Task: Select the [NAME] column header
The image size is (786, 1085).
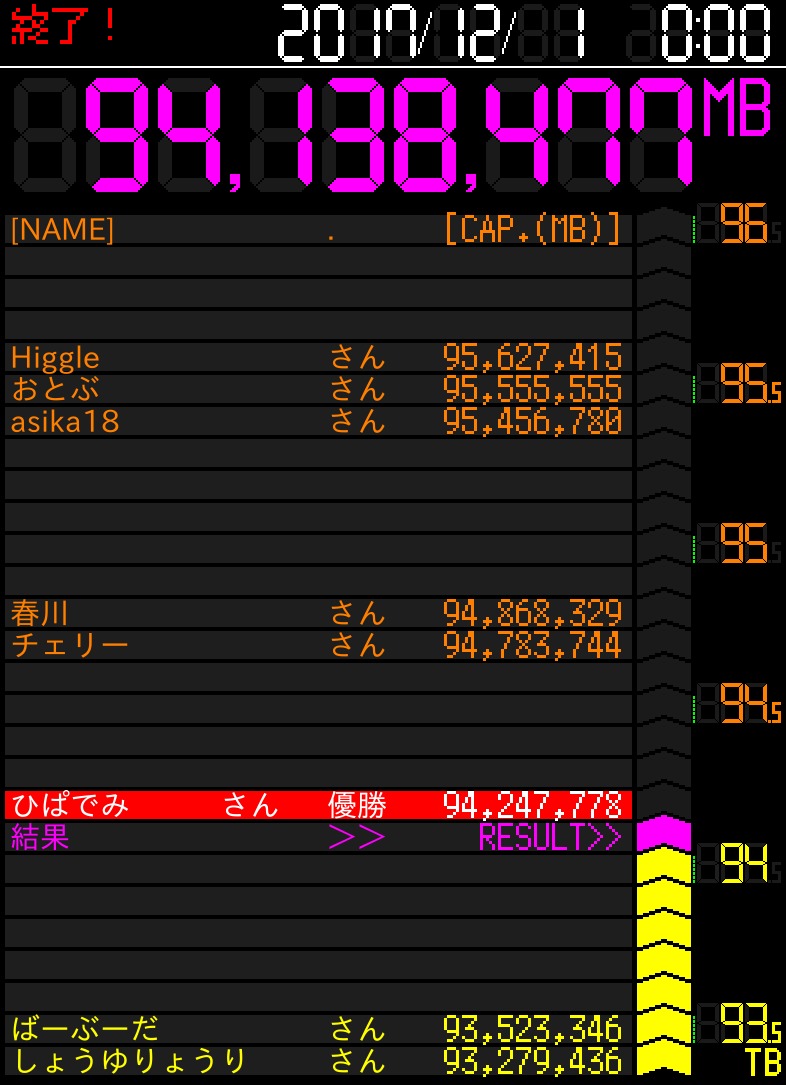Action: tap(62, 231)
